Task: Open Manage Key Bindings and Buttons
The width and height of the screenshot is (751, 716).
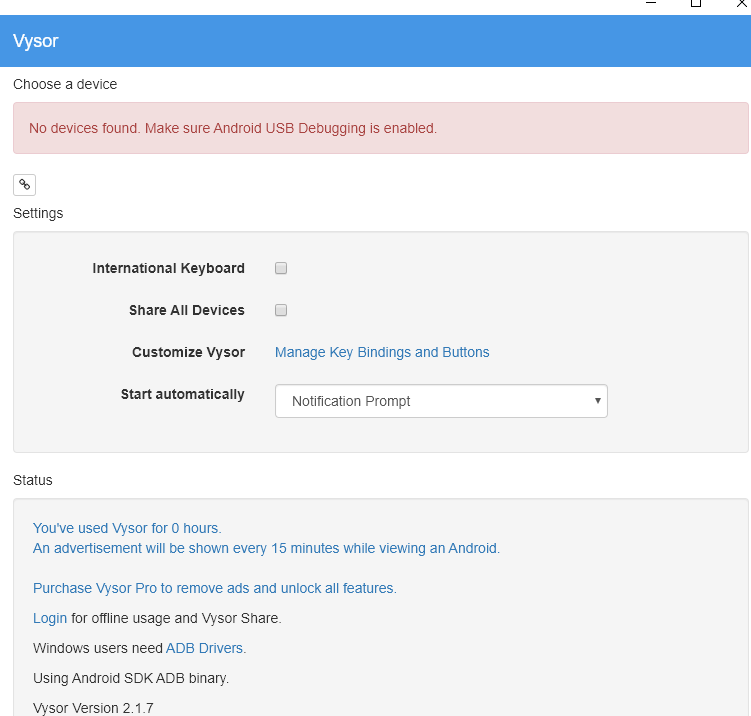Action: [382, 352]
